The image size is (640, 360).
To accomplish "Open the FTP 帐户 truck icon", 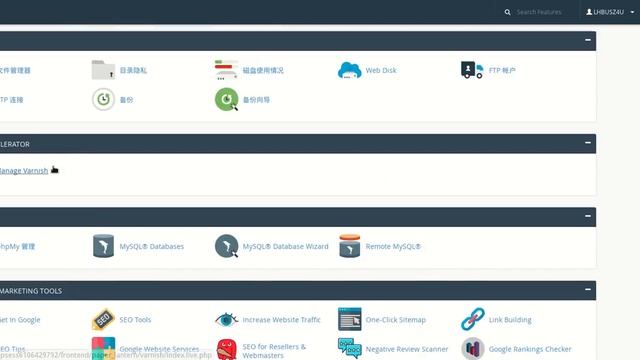I will [x=472, y=70].
